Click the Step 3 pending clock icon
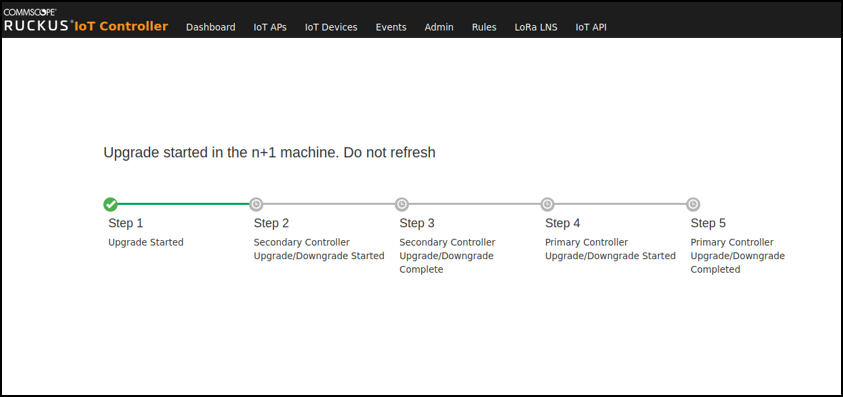Screen dimensions: 843x397 click(x=402, y=204)
